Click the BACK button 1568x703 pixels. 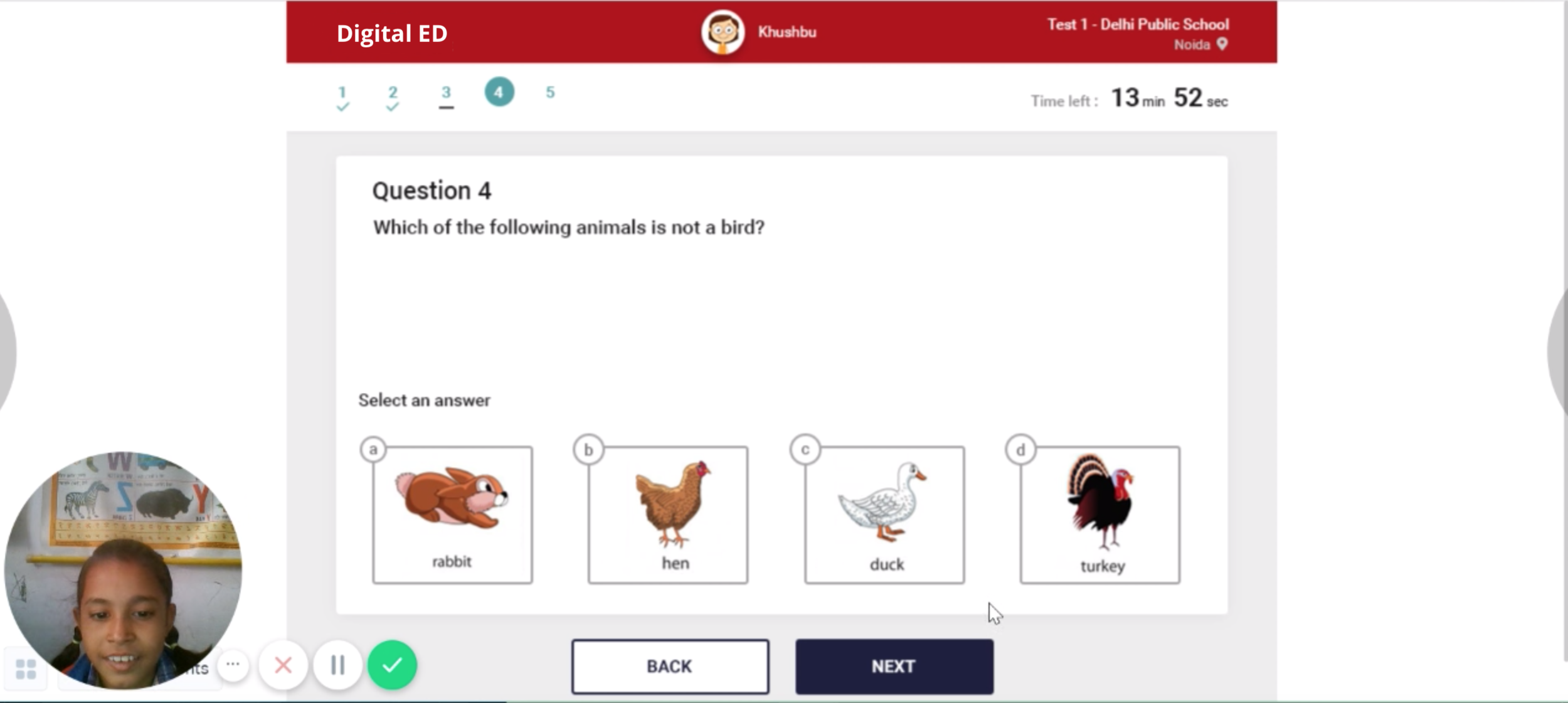tap(670, 666)
